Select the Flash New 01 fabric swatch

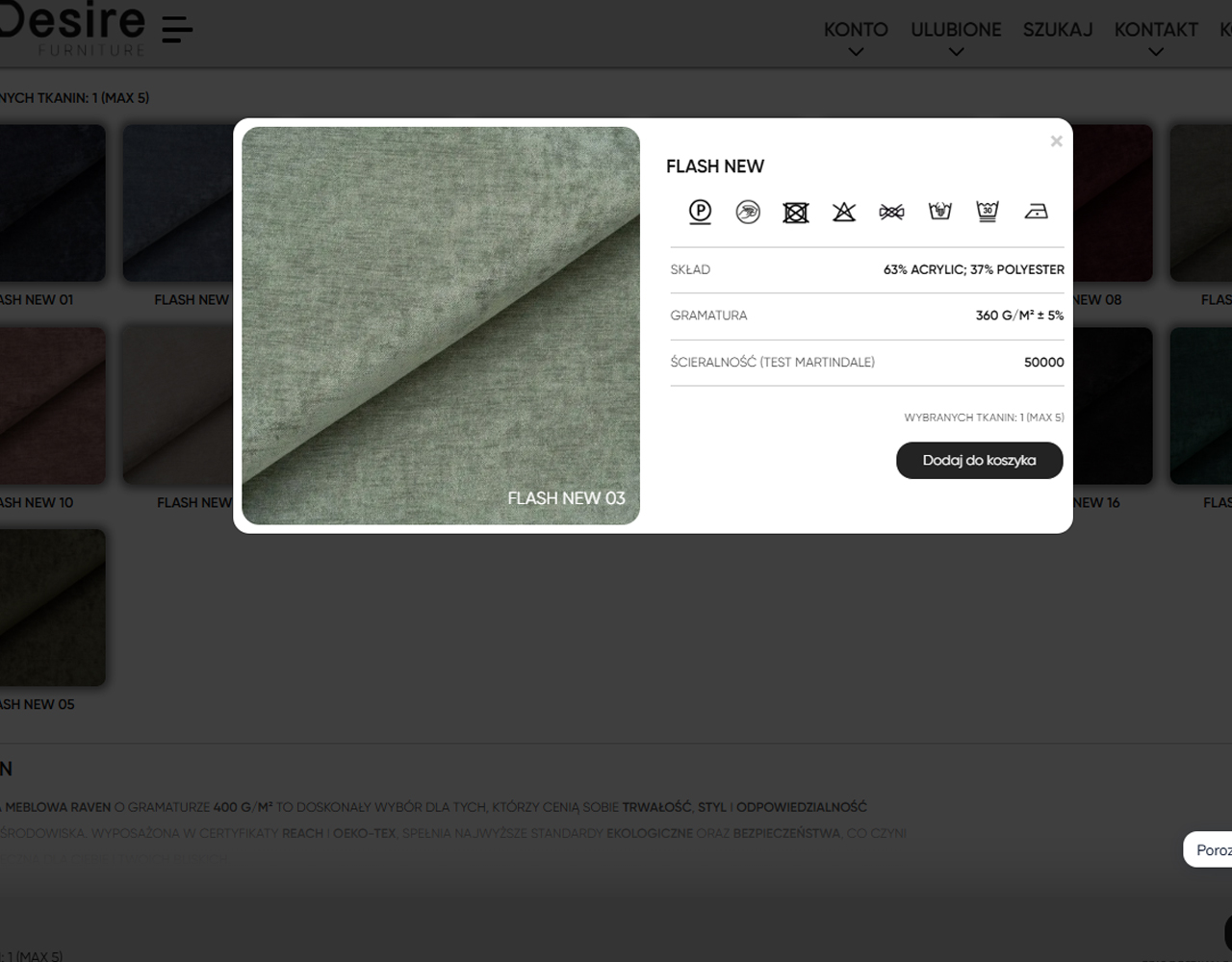click(x=52, y=203)
